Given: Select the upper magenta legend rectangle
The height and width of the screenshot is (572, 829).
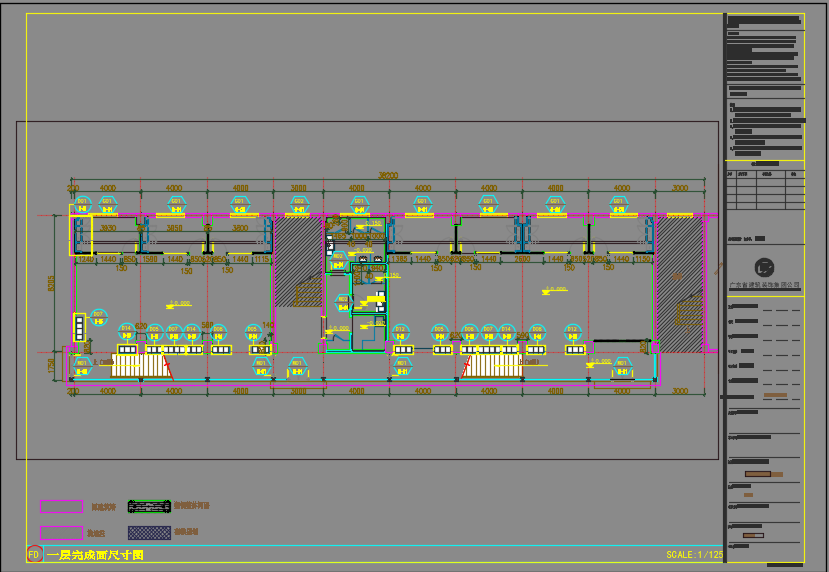Looking at the screenshot, I should [61, 506].
